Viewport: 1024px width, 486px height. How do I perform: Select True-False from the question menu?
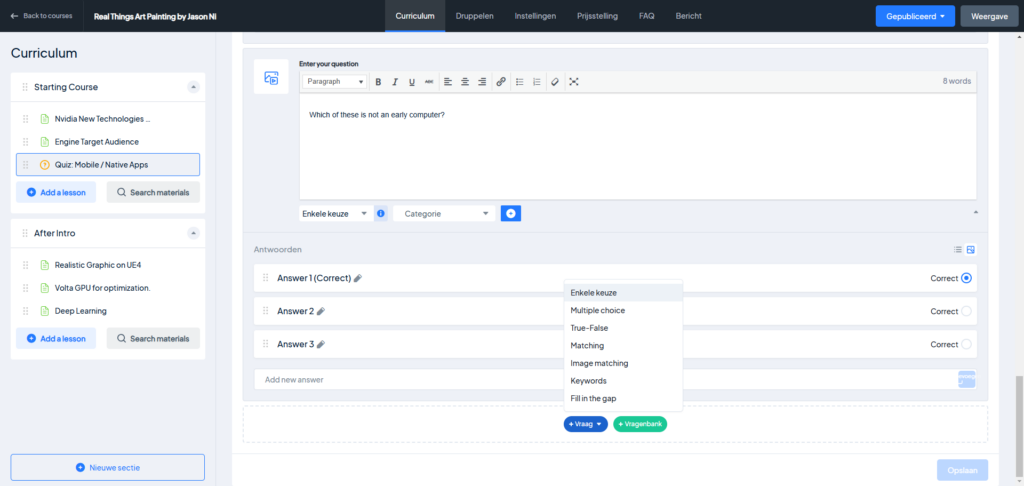[x=623, y=328]
